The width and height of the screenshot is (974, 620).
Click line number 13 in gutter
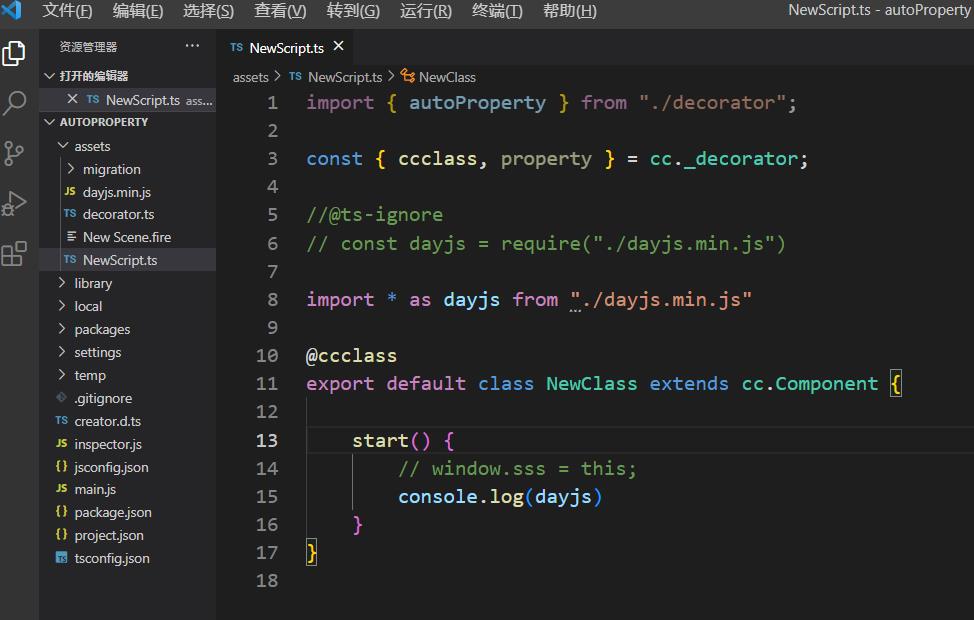(266, 440)
